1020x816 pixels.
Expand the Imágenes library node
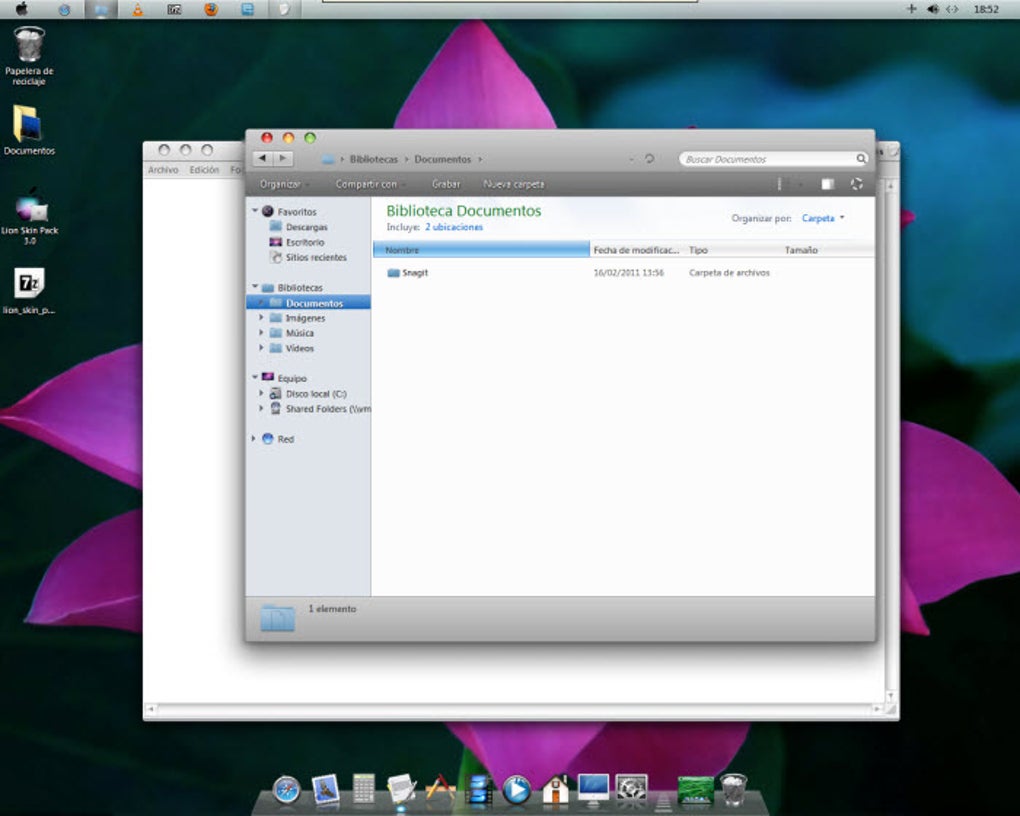tap(262, 318)
